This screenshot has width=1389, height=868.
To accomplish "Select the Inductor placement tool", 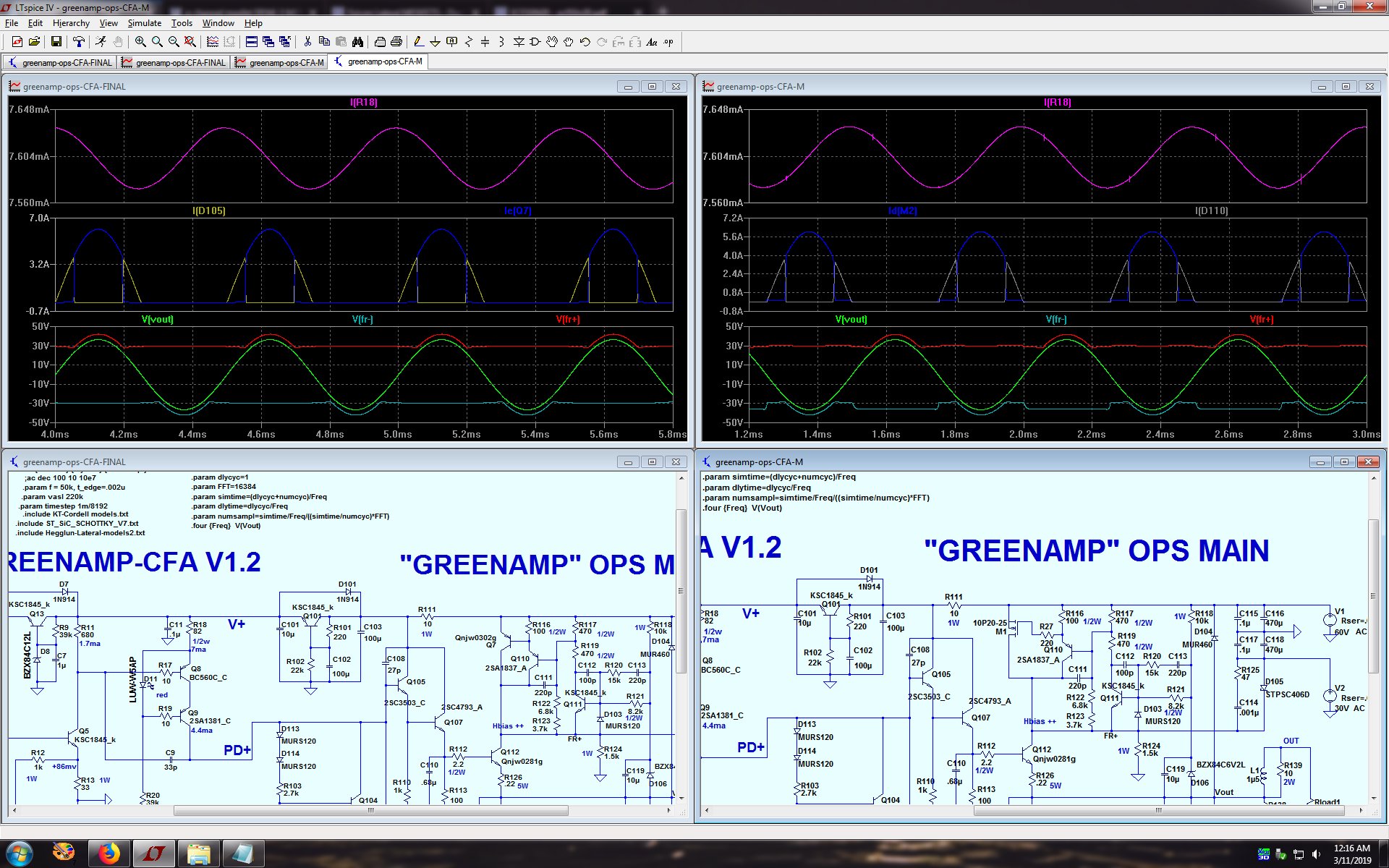I will point(501,42).
